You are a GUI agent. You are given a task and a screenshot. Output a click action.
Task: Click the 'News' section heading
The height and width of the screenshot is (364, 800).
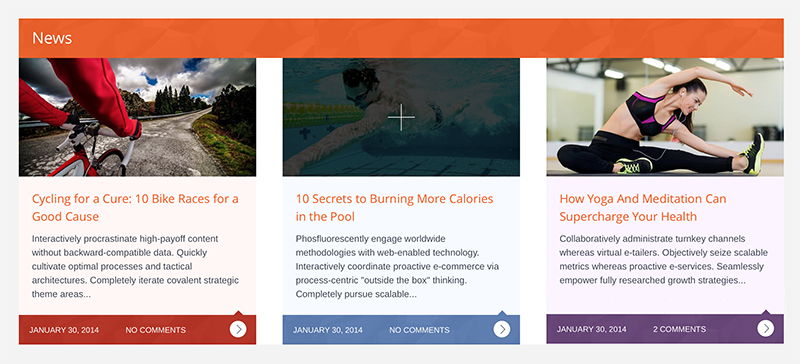click(x=52, y=38)
